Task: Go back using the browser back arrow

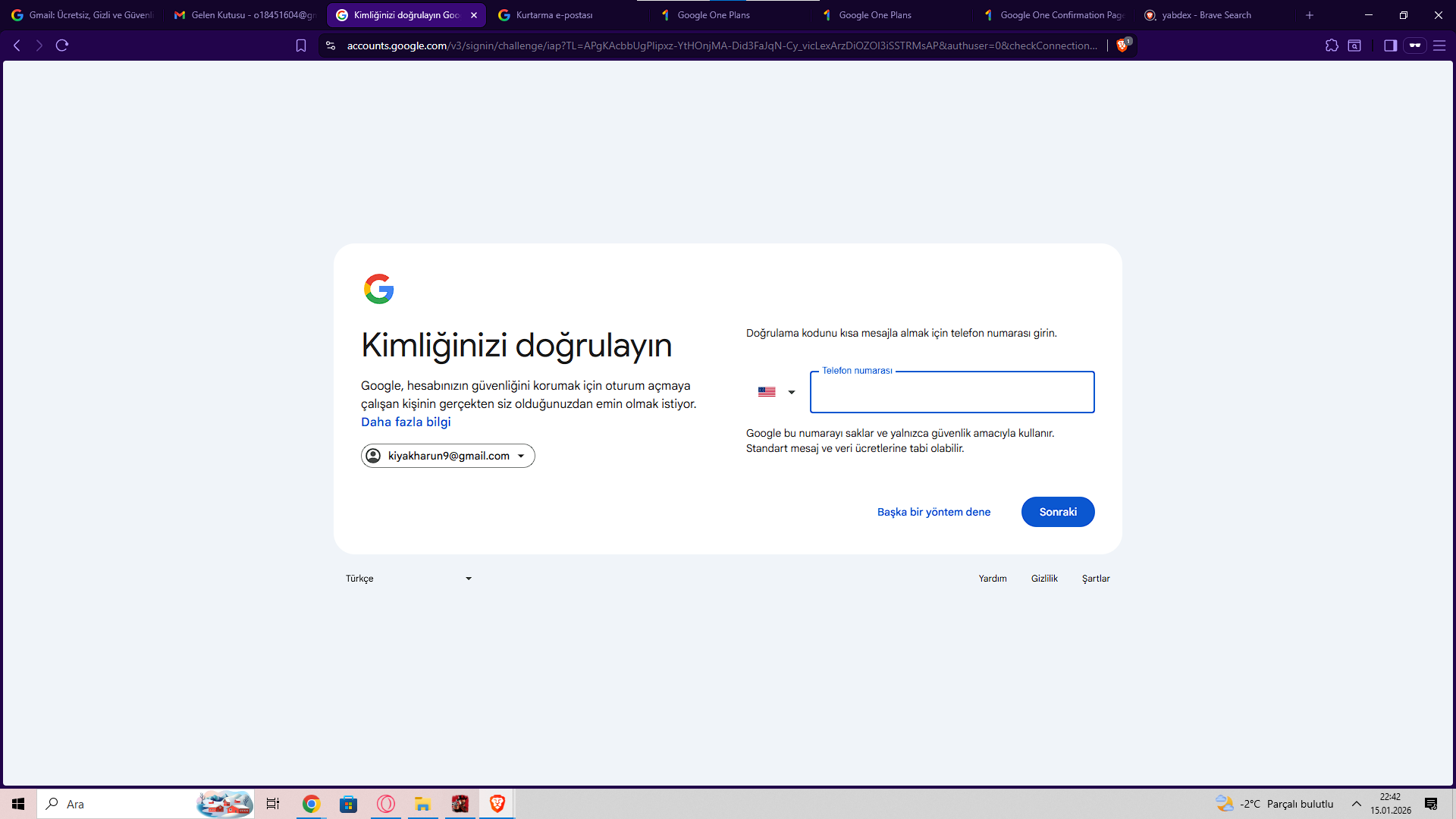Action: pyautogui.click(x=17, y=45)
